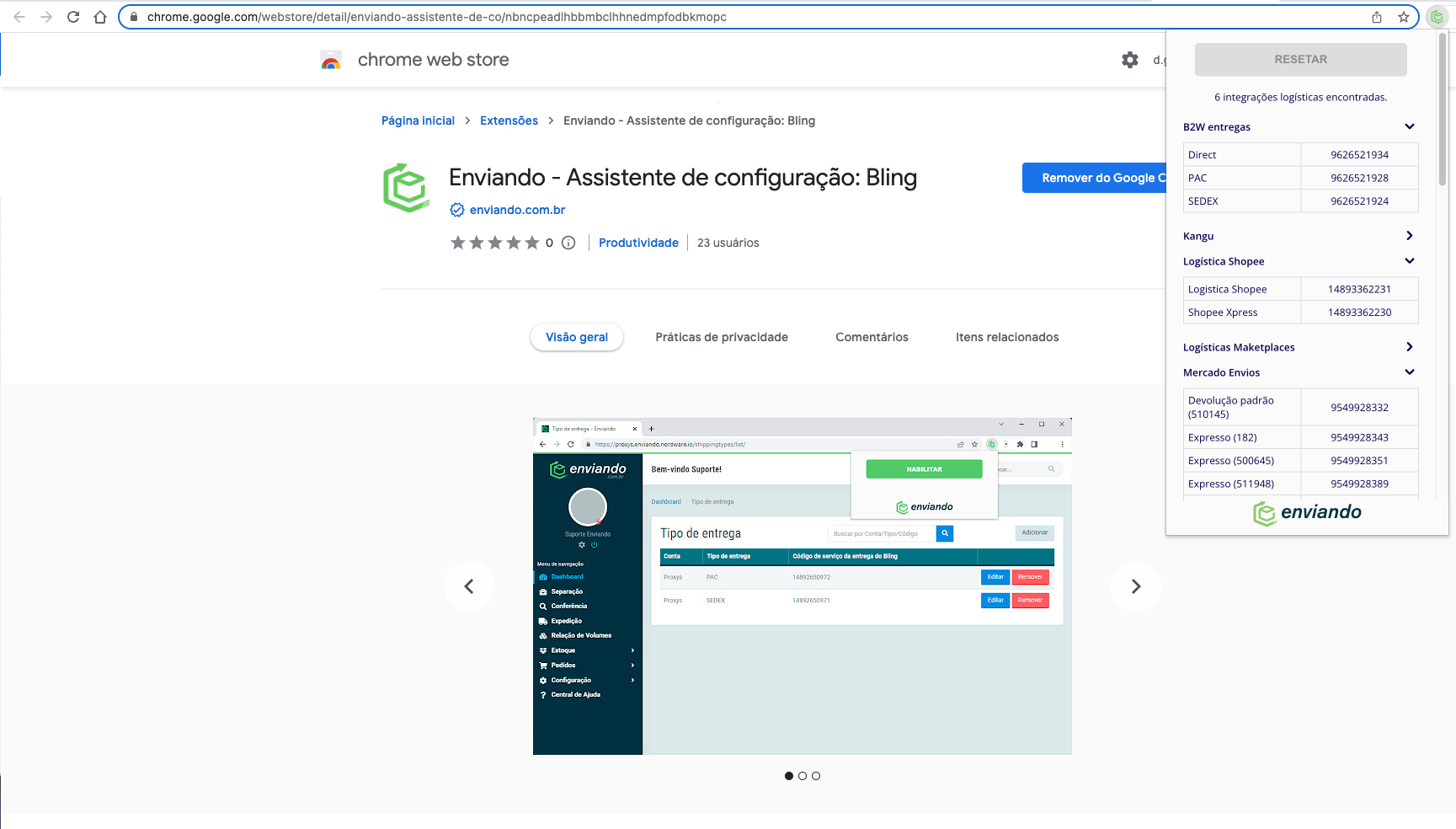This screenshot has height=829, width=1456.
Task: Select the first carousel dot
Action: [x=789, y=776]
